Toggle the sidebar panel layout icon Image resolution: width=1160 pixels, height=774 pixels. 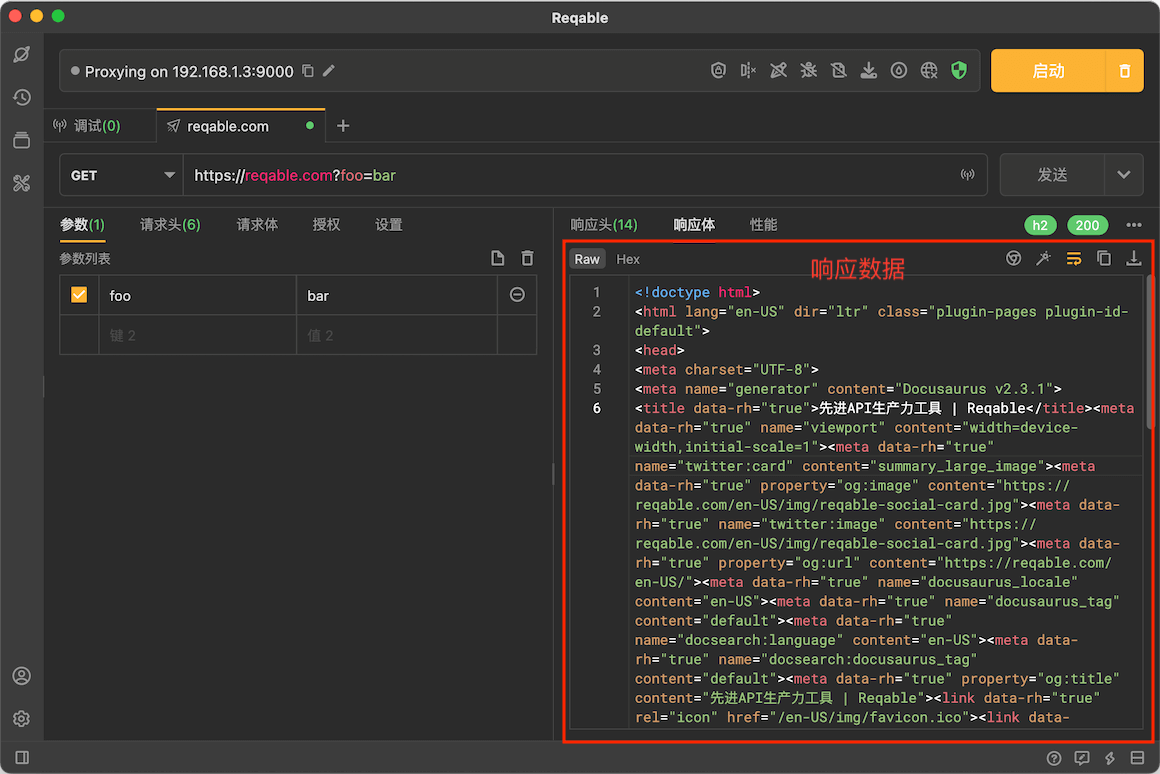pyautogui.click(x=22, y=758)
